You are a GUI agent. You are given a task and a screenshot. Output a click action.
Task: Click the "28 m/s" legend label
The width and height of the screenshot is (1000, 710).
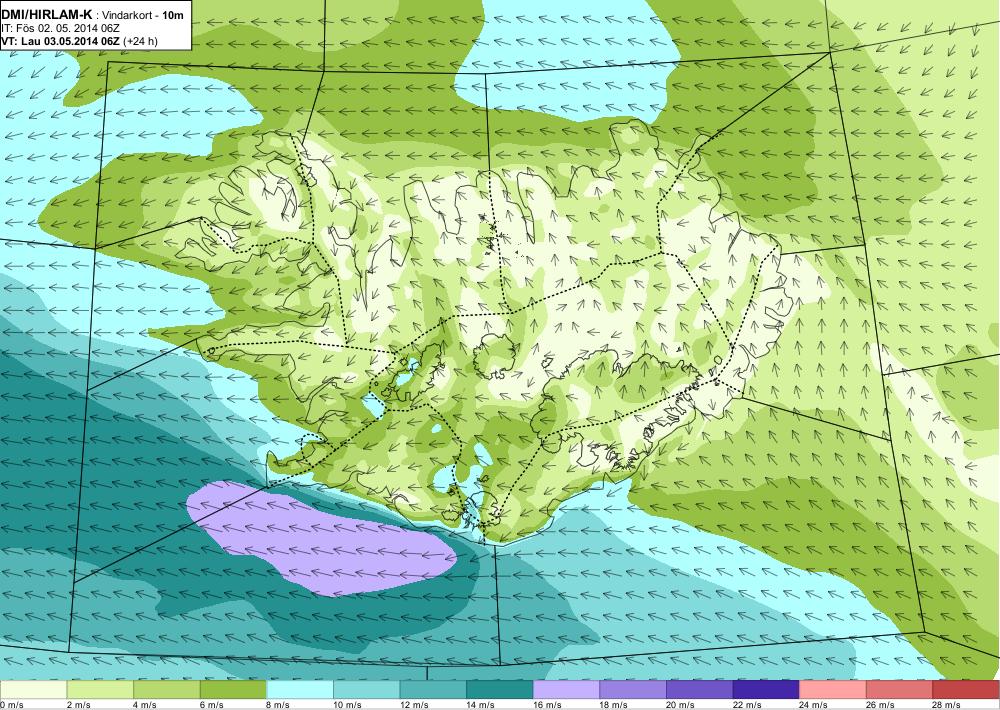(x=947, y=705)
